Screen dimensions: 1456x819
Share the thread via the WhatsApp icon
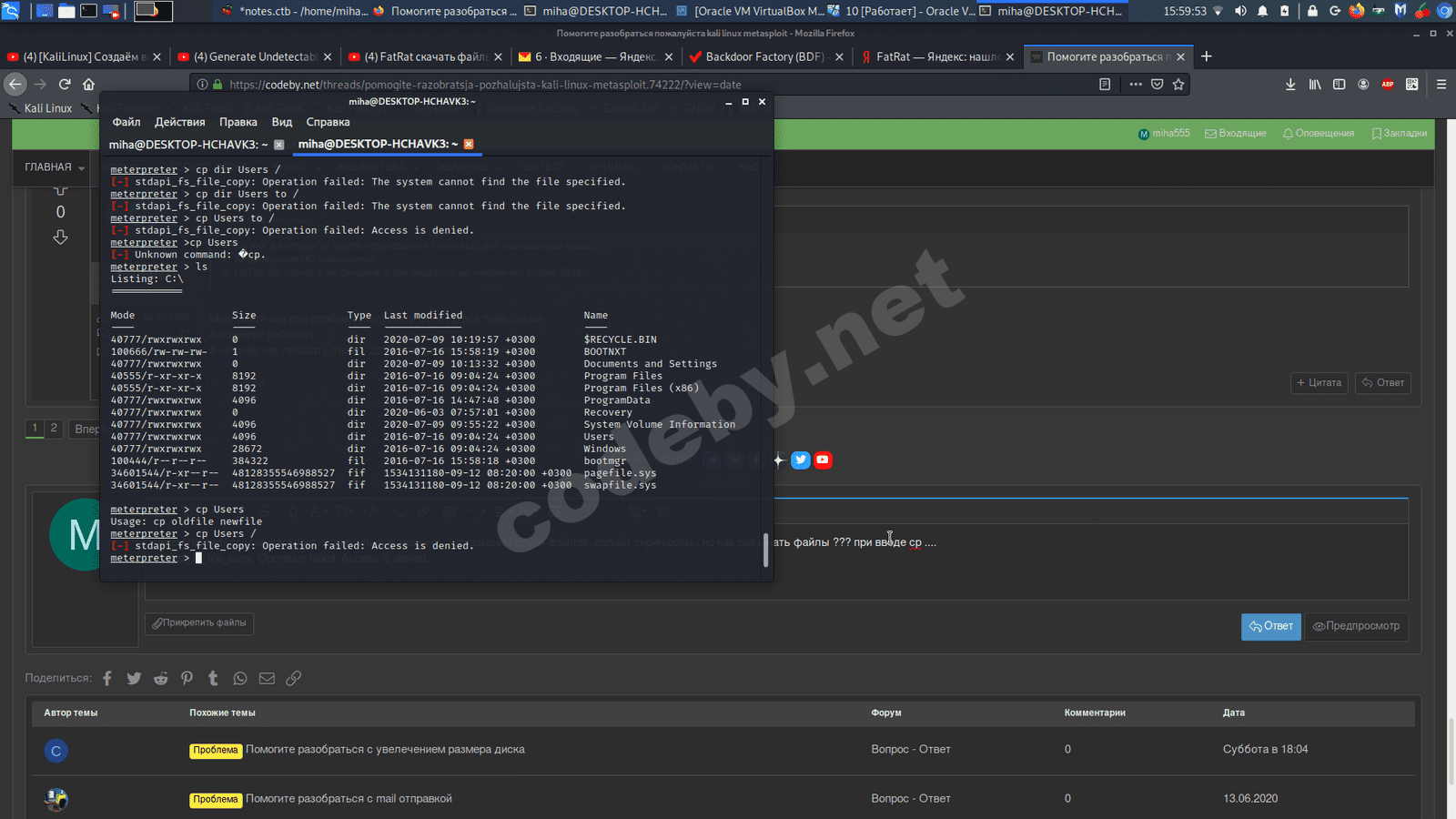[x=240, y=678]
